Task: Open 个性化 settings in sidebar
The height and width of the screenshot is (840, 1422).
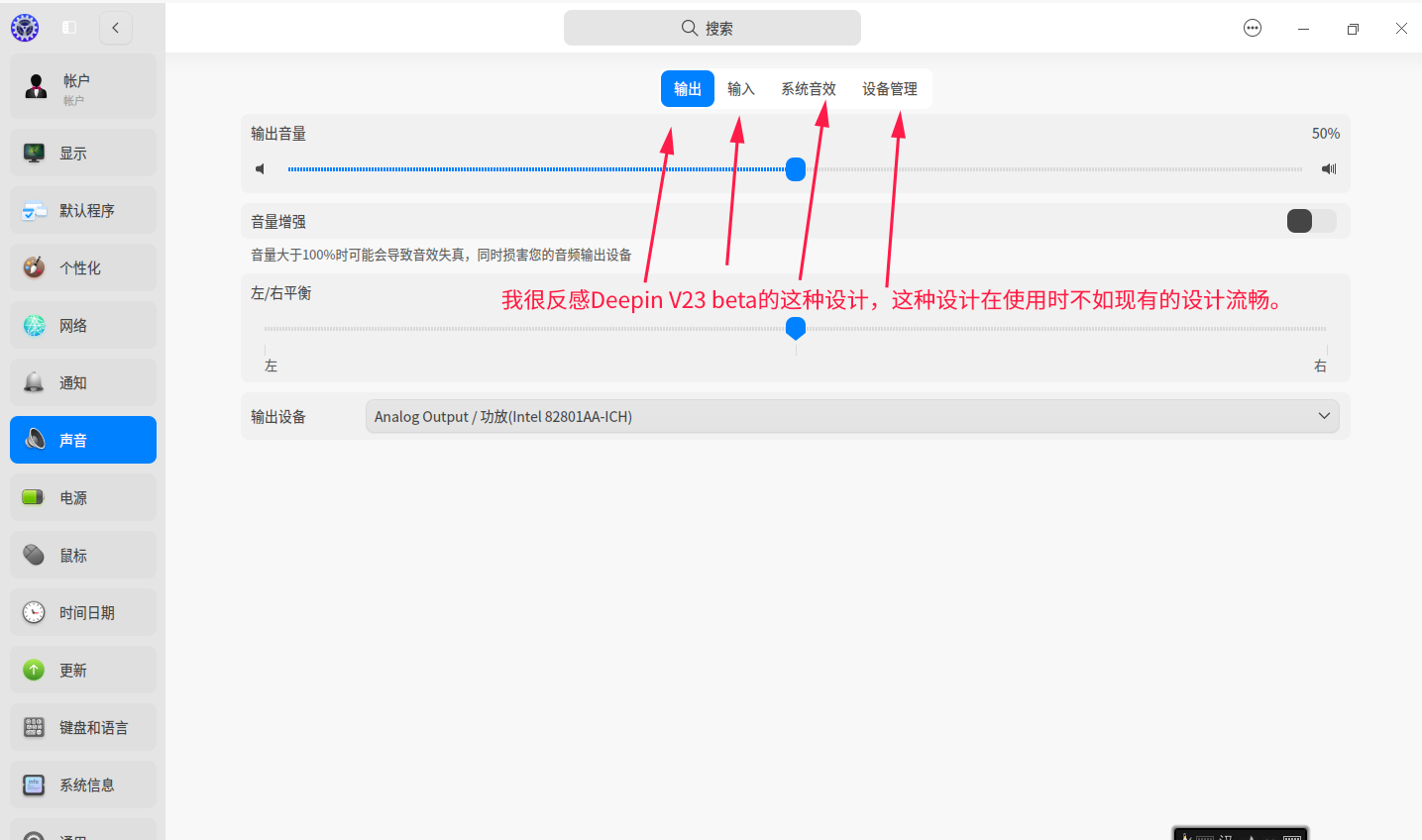Action: pyautogui.click(x=83, y=267)
